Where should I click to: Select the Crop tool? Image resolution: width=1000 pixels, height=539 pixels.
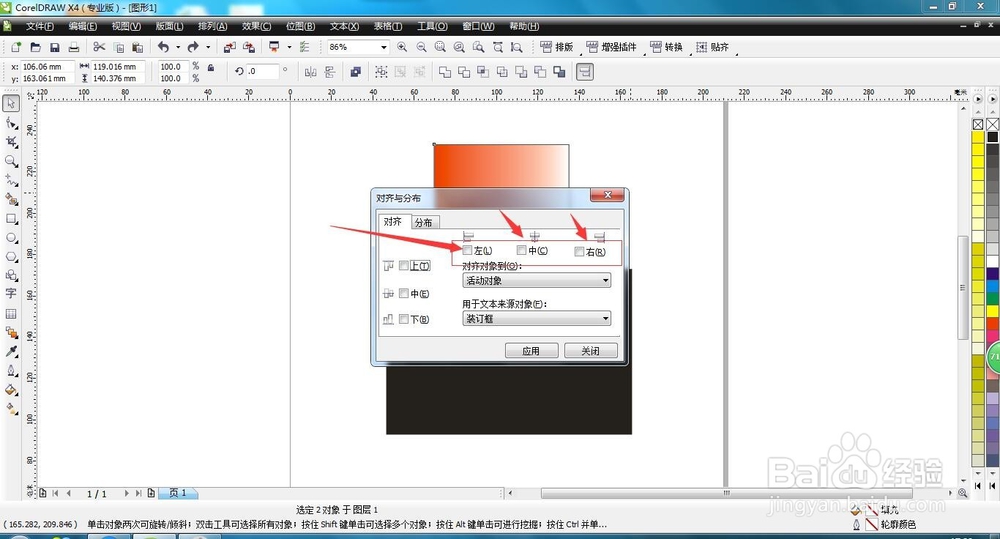[11, 142]
